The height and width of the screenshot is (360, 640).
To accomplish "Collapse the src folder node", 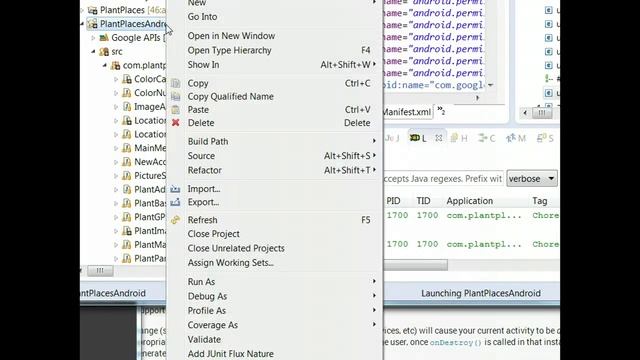I will [93, 51].
